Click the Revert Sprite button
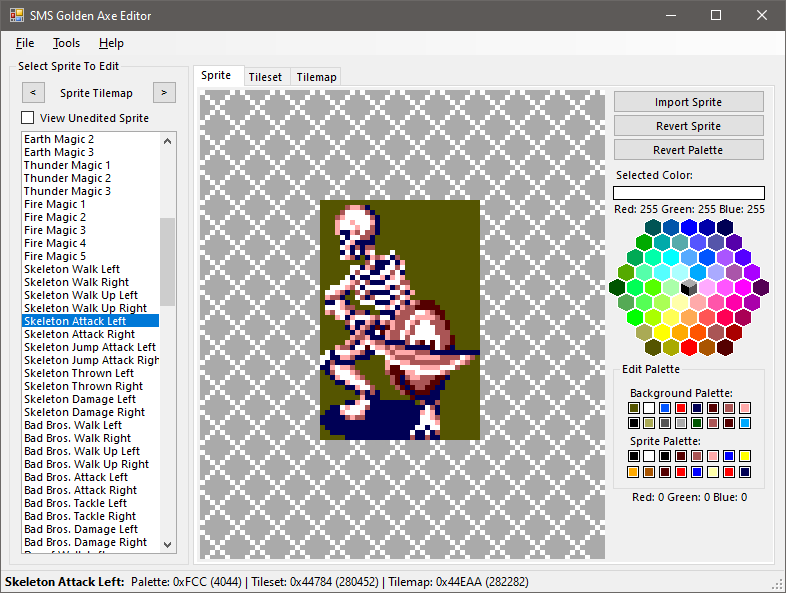The height and width of the screenshot is (593, 786). 689,126
